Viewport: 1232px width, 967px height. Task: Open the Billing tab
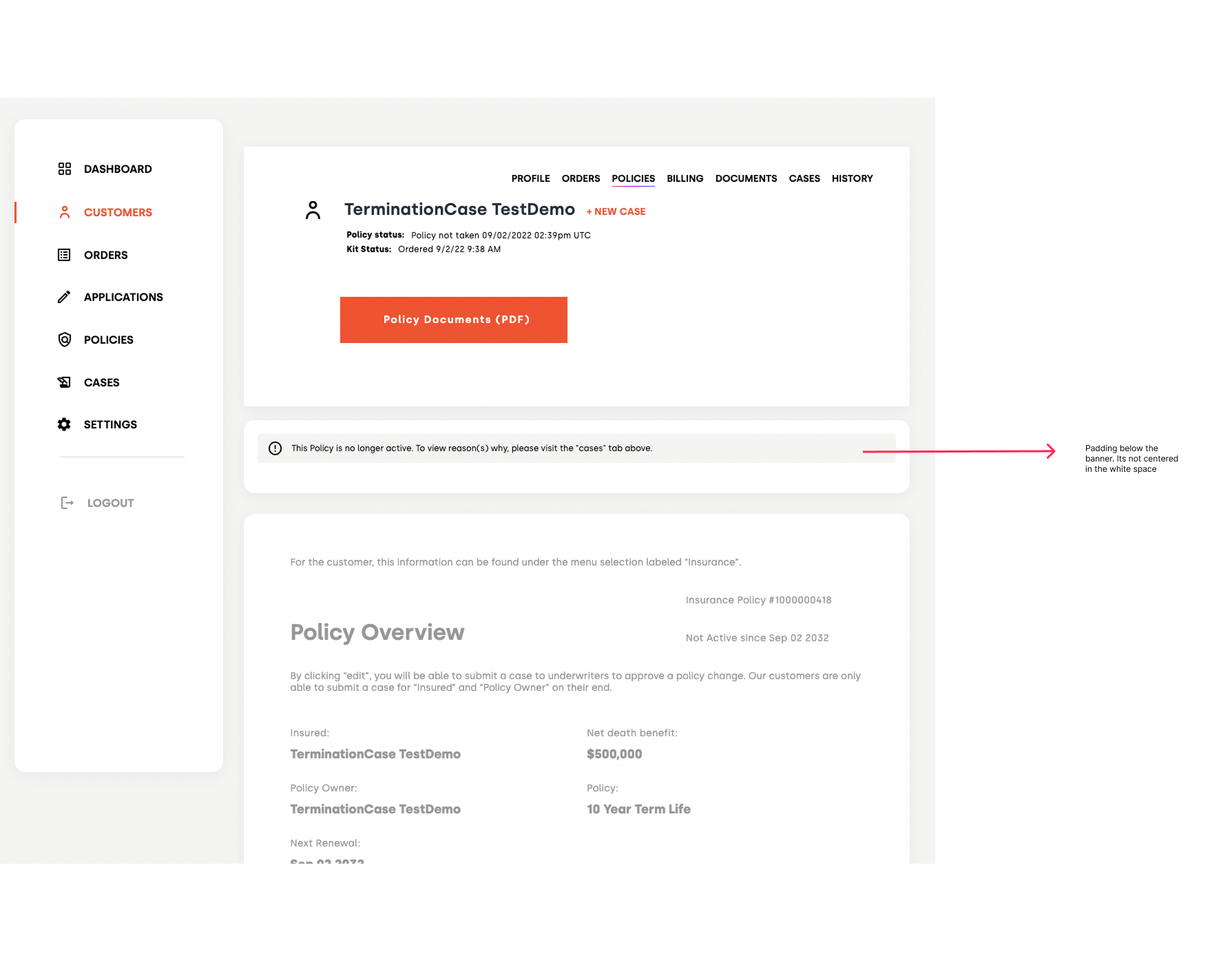click(685, 178)
